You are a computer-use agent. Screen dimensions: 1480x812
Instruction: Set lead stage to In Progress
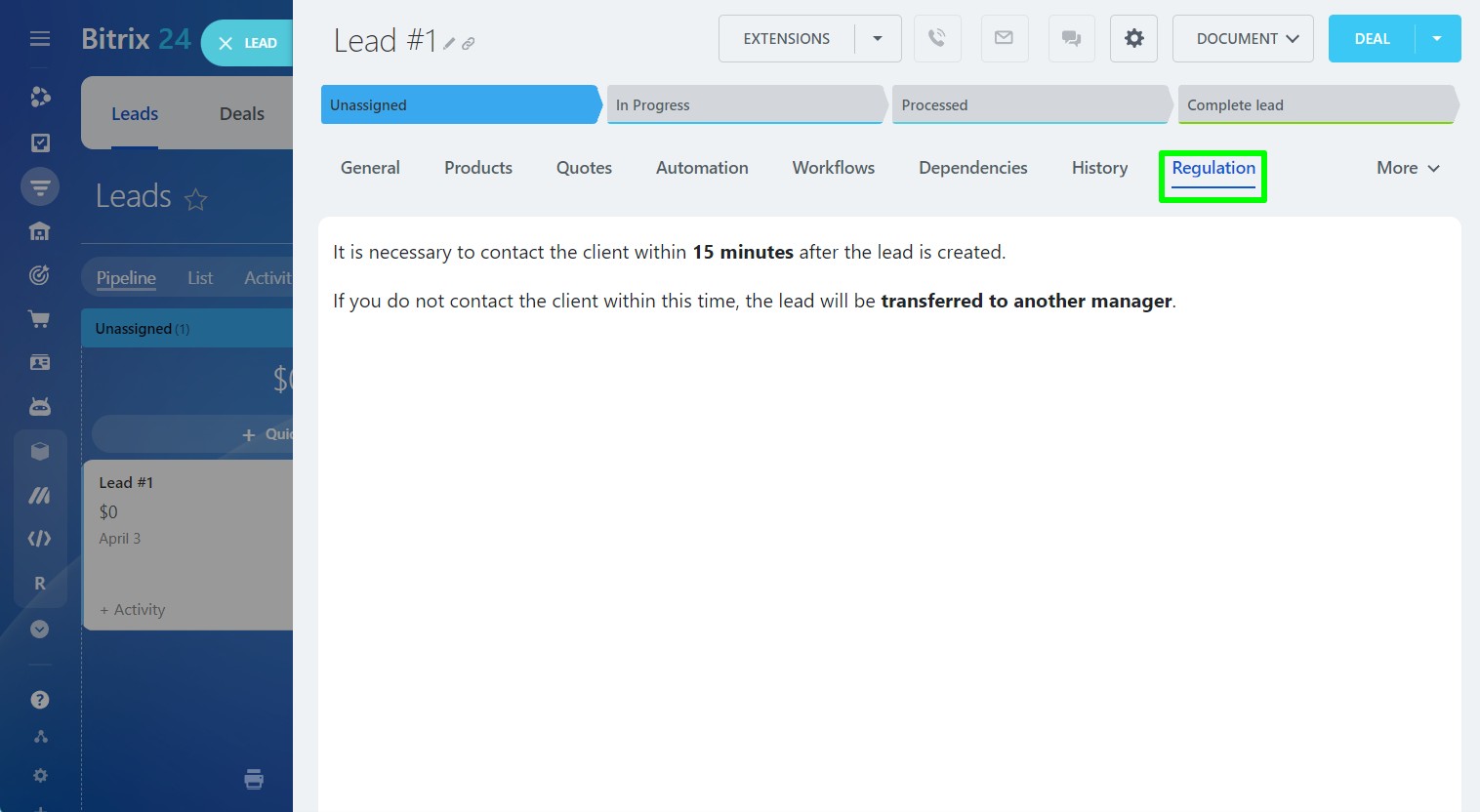(x=745, y=105)
